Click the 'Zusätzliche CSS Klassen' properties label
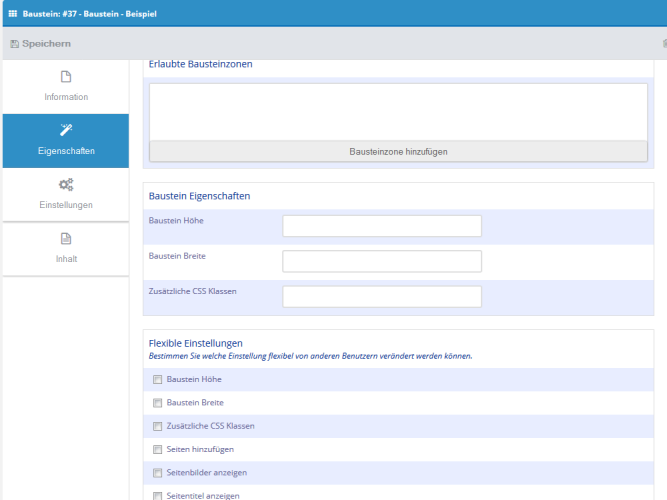Viewport: 667px width, 500px height. coord(192,291)
